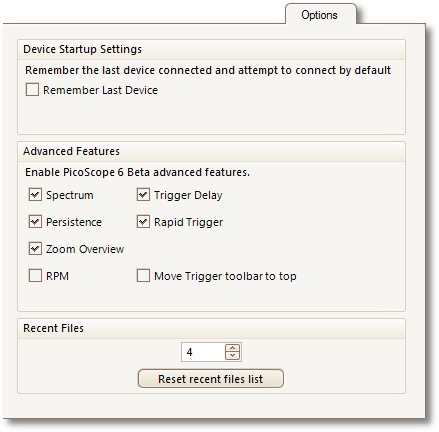Enable the Remember Last Device checkbox

(x=32, y=90)
